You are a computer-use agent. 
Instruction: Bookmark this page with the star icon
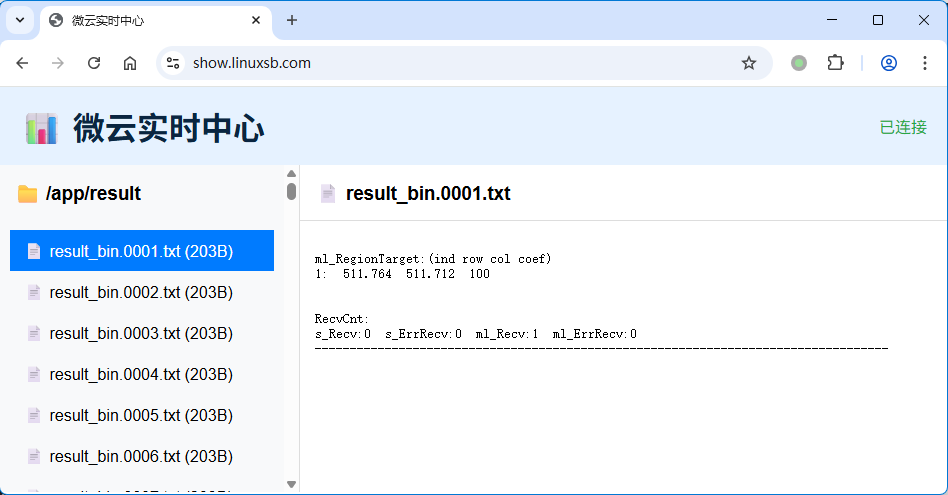coord(749,63)
